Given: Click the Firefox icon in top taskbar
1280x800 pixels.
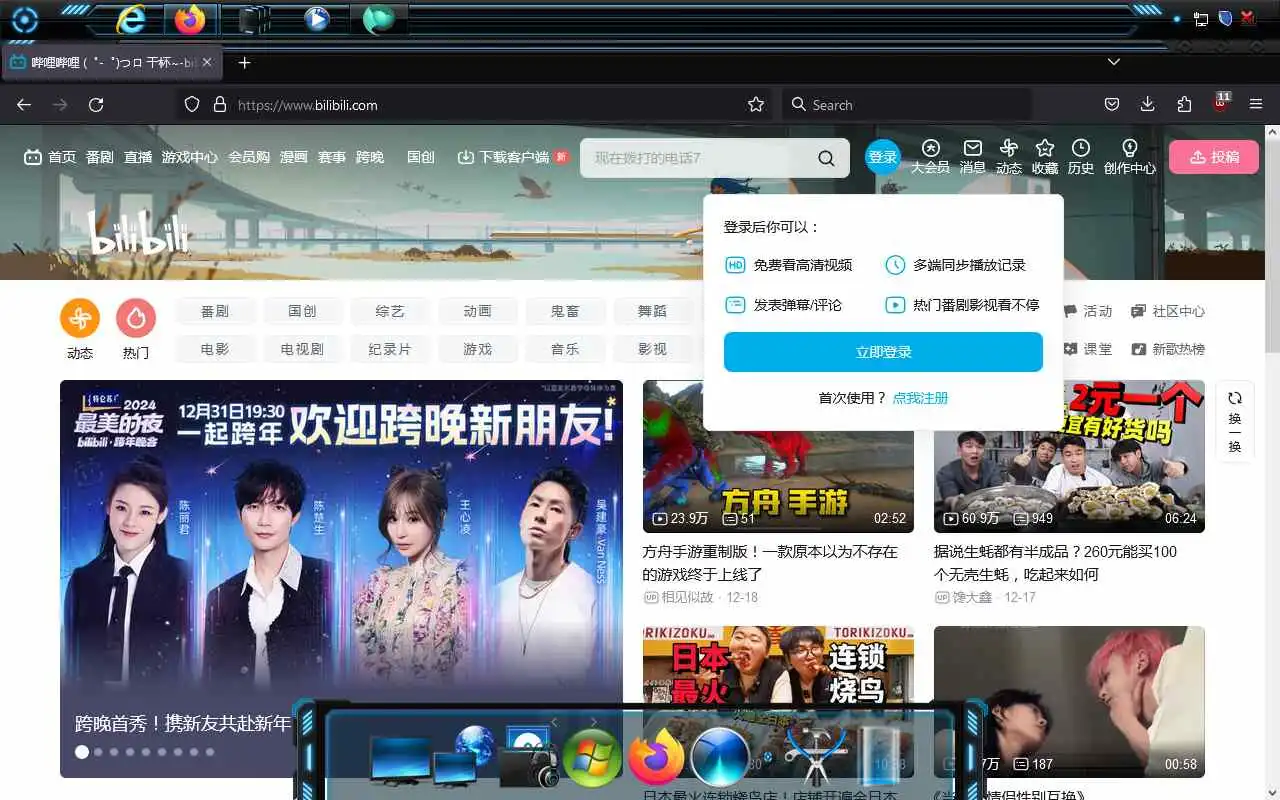Looking at the screenshot, I should click(189, 19).
